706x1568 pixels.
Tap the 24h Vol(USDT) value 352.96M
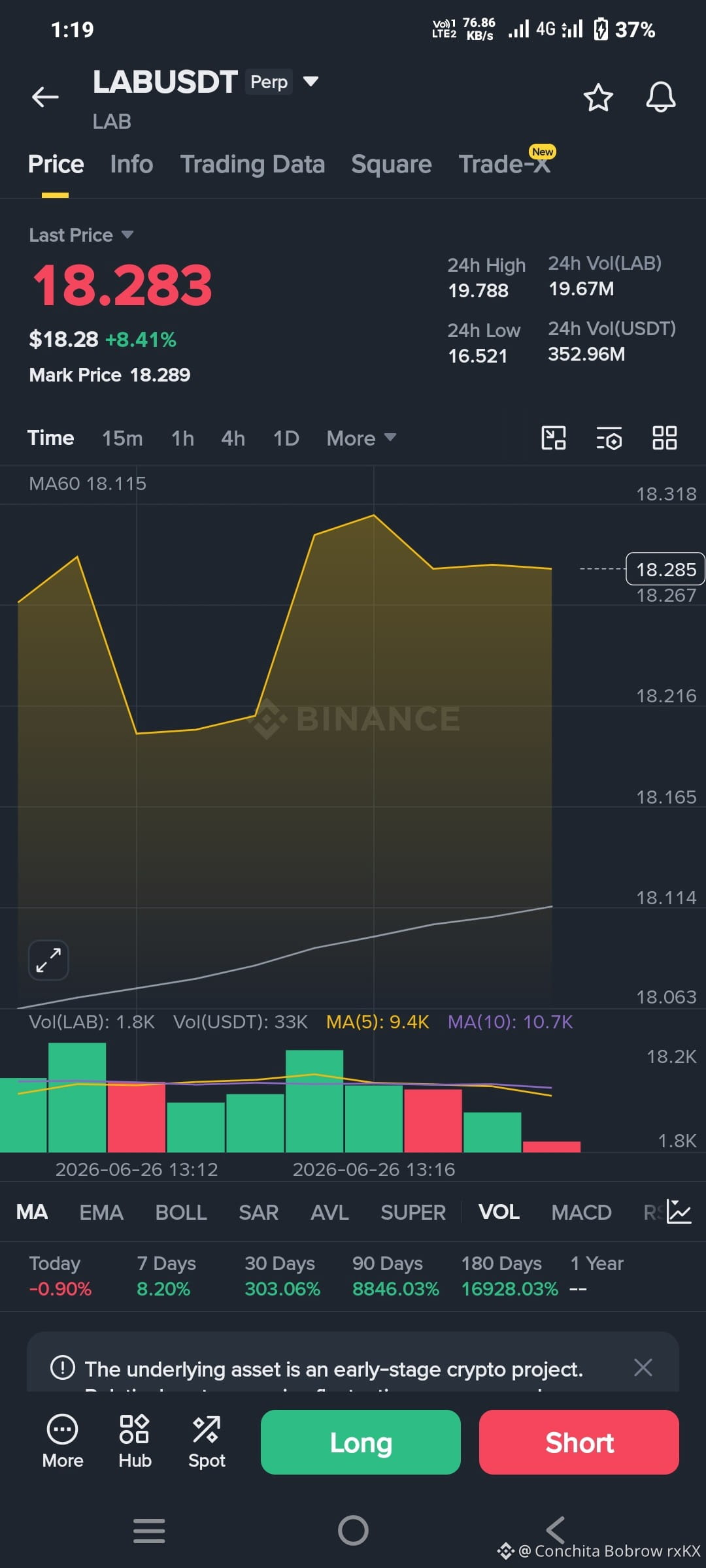pyautogui.click(x=586, y=354)
